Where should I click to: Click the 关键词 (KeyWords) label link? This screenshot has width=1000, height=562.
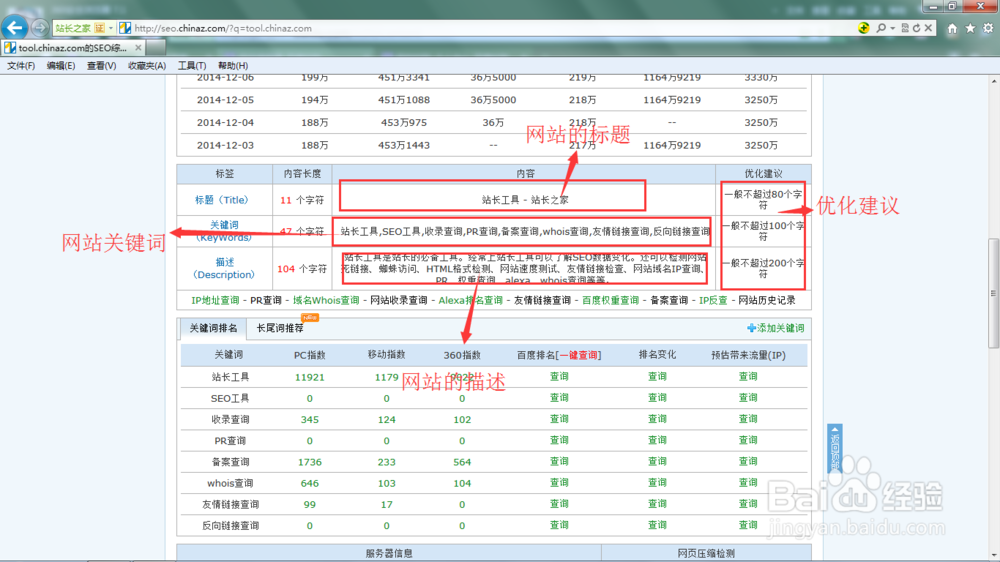(224, 231)
